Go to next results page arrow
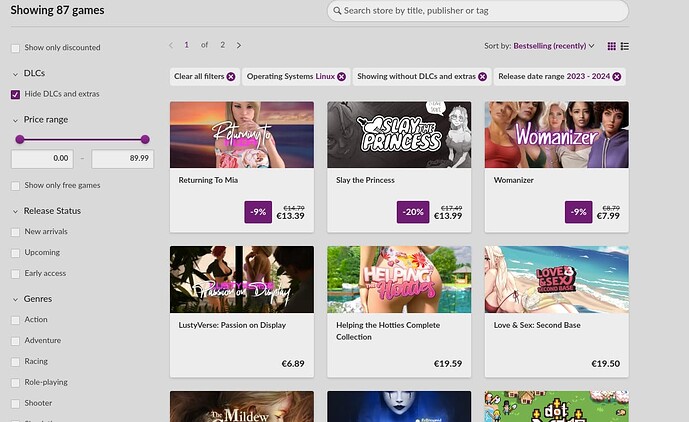The image size is (689, 422). pos(239,45)
